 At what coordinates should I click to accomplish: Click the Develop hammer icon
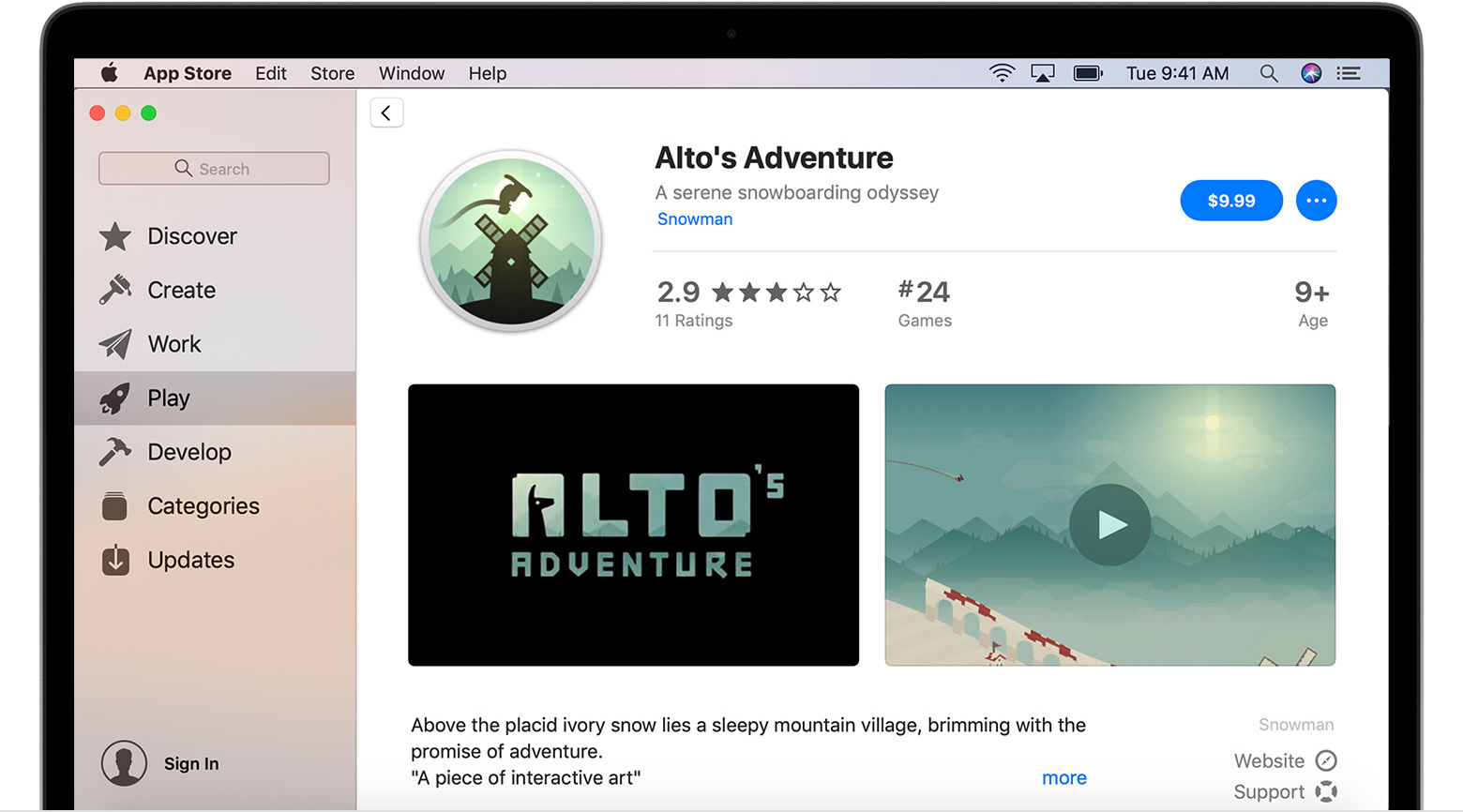[x=115, y=452]
